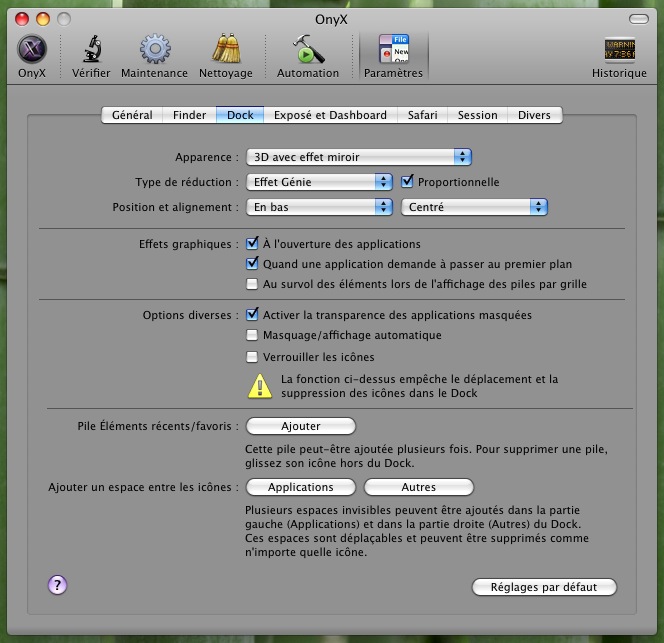Click the Autres space button
This screenshot has height=643, width=664.
(419, 487)
